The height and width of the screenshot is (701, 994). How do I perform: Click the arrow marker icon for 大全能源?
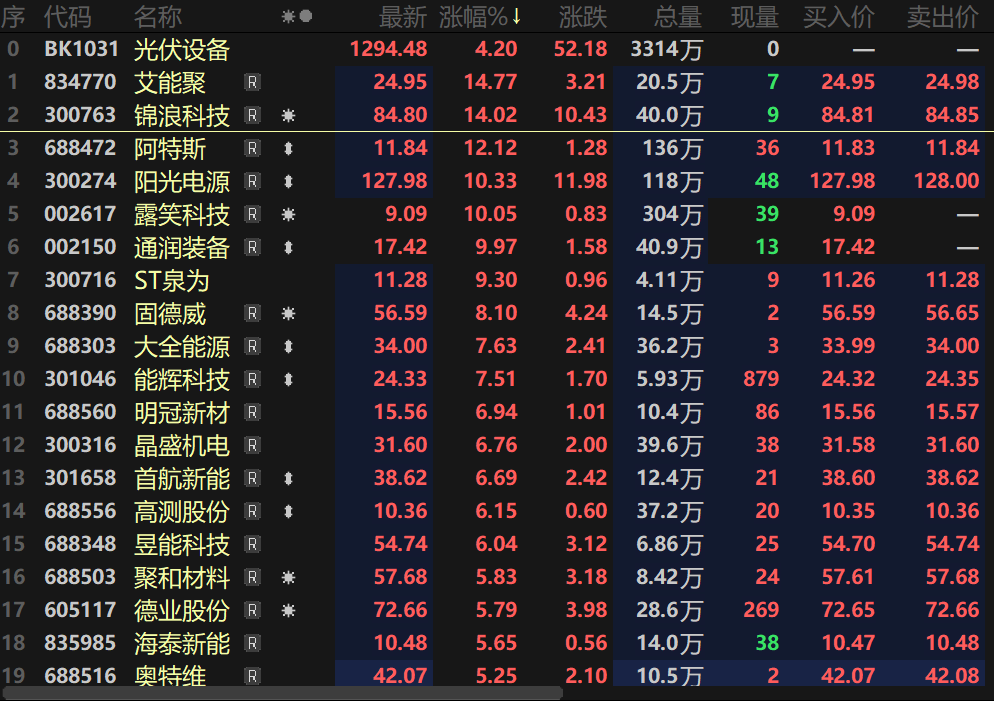[288, 346]
